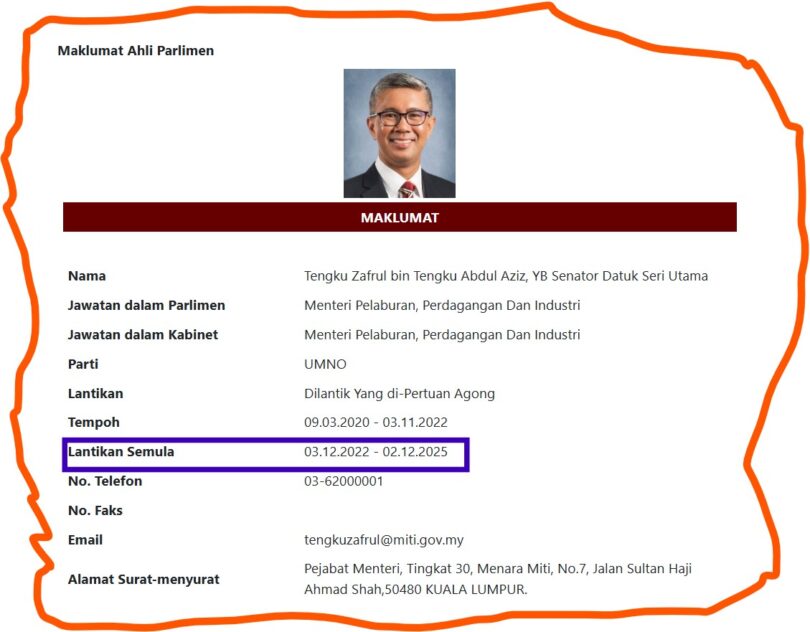Click the phone number 03-62000001

coord(343,481)
